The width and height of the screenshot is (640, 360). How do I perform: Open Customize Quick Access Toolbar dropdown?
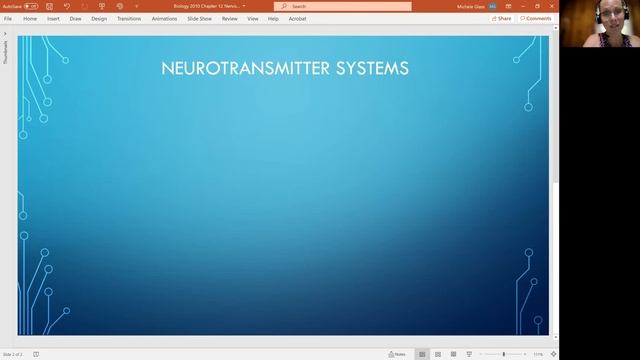coord(137,6)
